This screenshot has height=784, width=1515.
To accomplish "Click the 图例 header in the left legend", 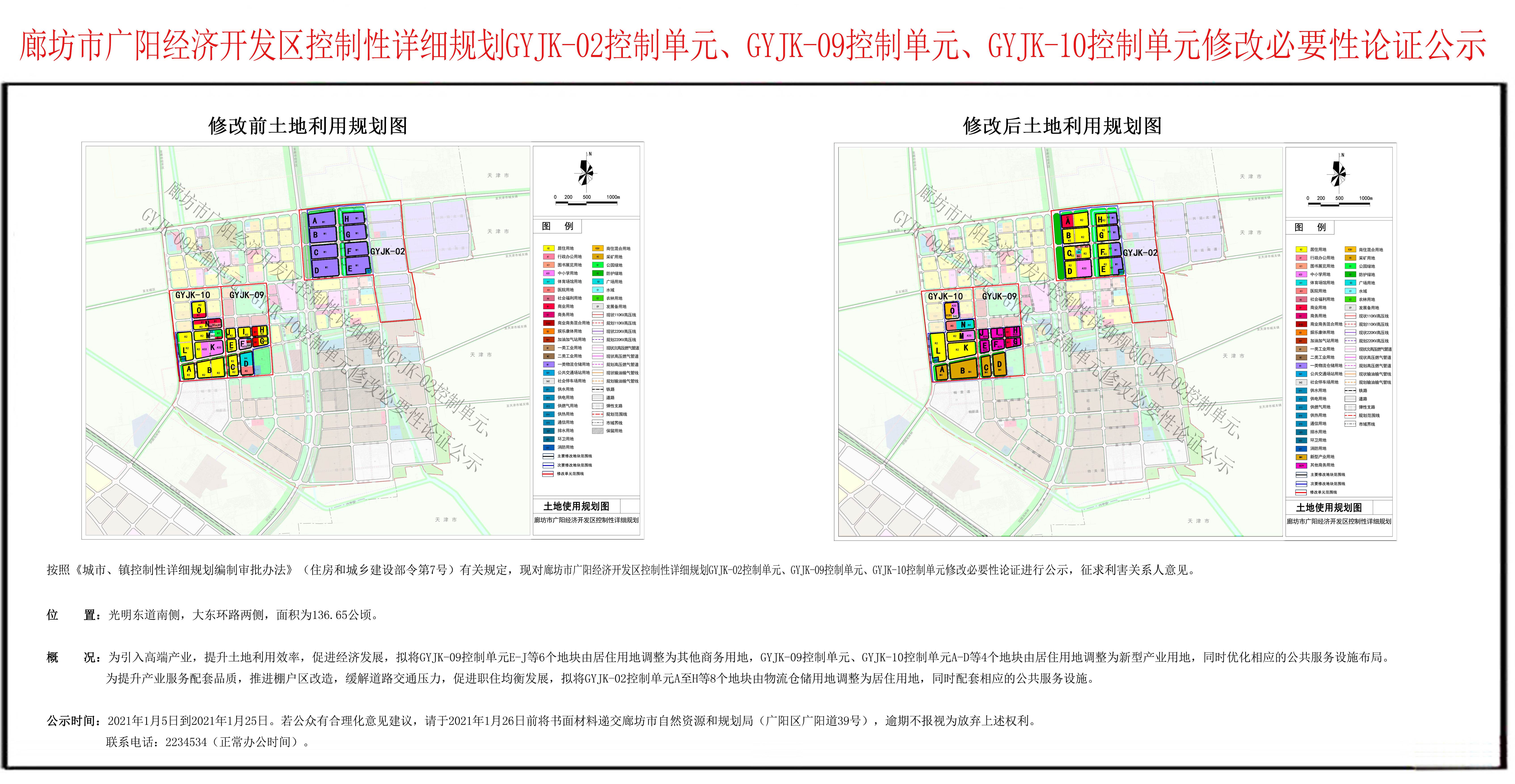I will click(558, 226).
